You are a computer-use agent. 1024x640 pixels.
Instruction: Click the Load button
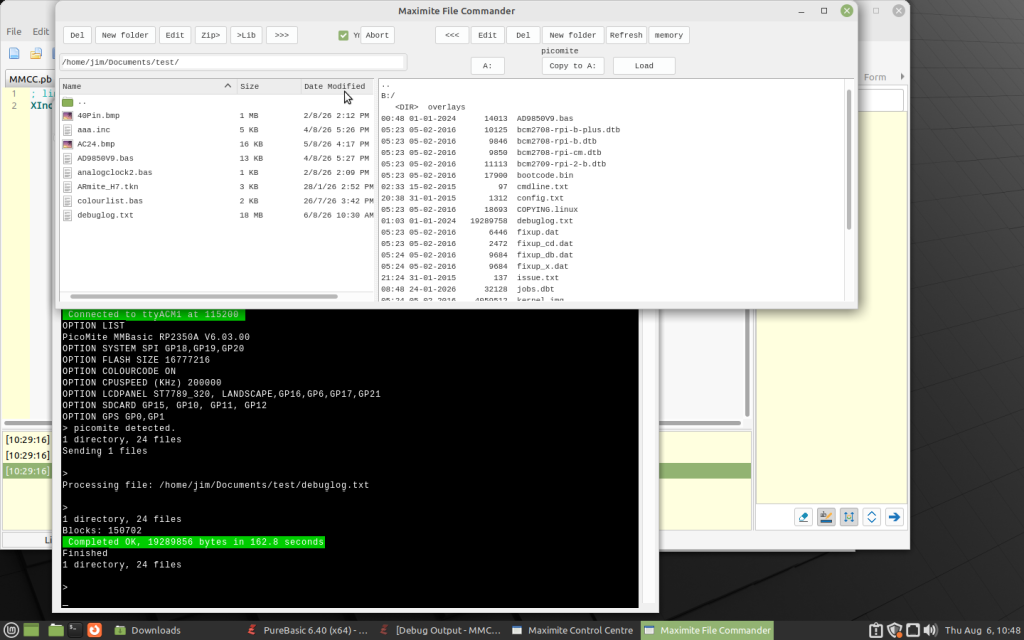pos(644,65)
